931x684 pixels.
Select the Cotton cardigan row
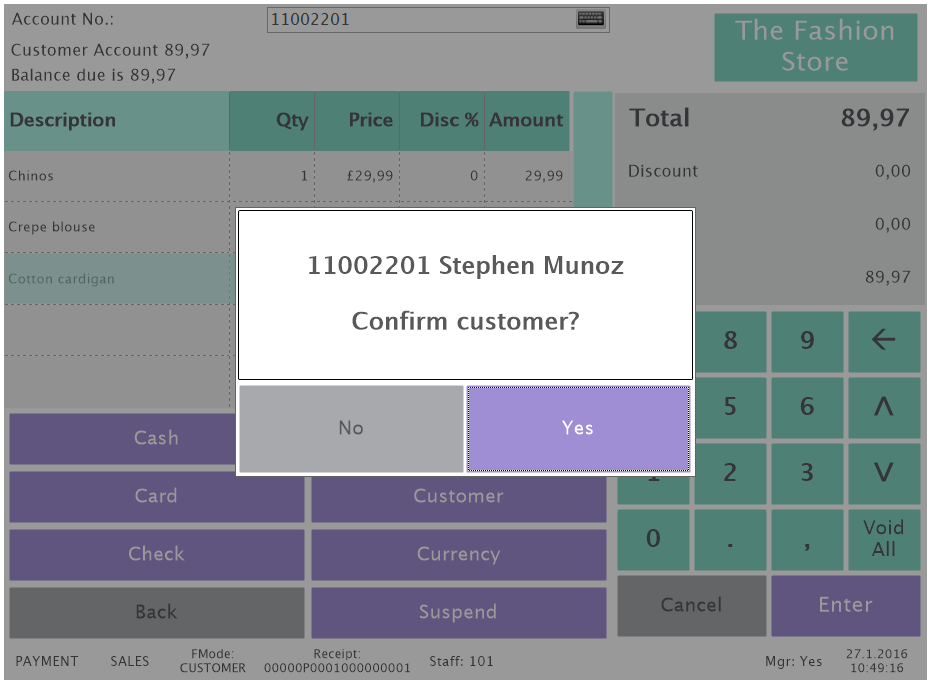coord(116,280)
